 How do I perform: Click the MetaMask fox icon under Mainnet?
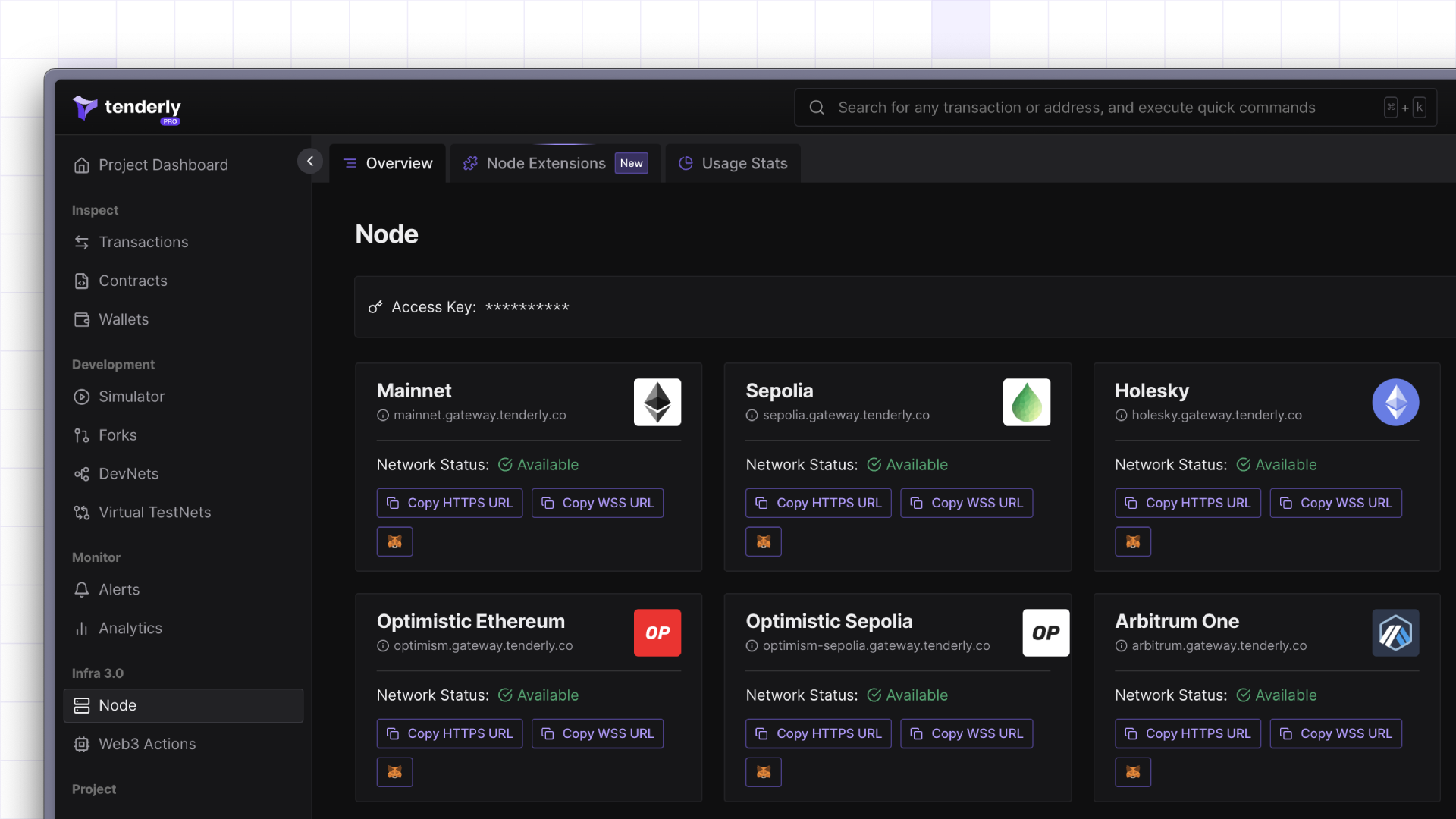pyautogui.click(x=394, y=541)
